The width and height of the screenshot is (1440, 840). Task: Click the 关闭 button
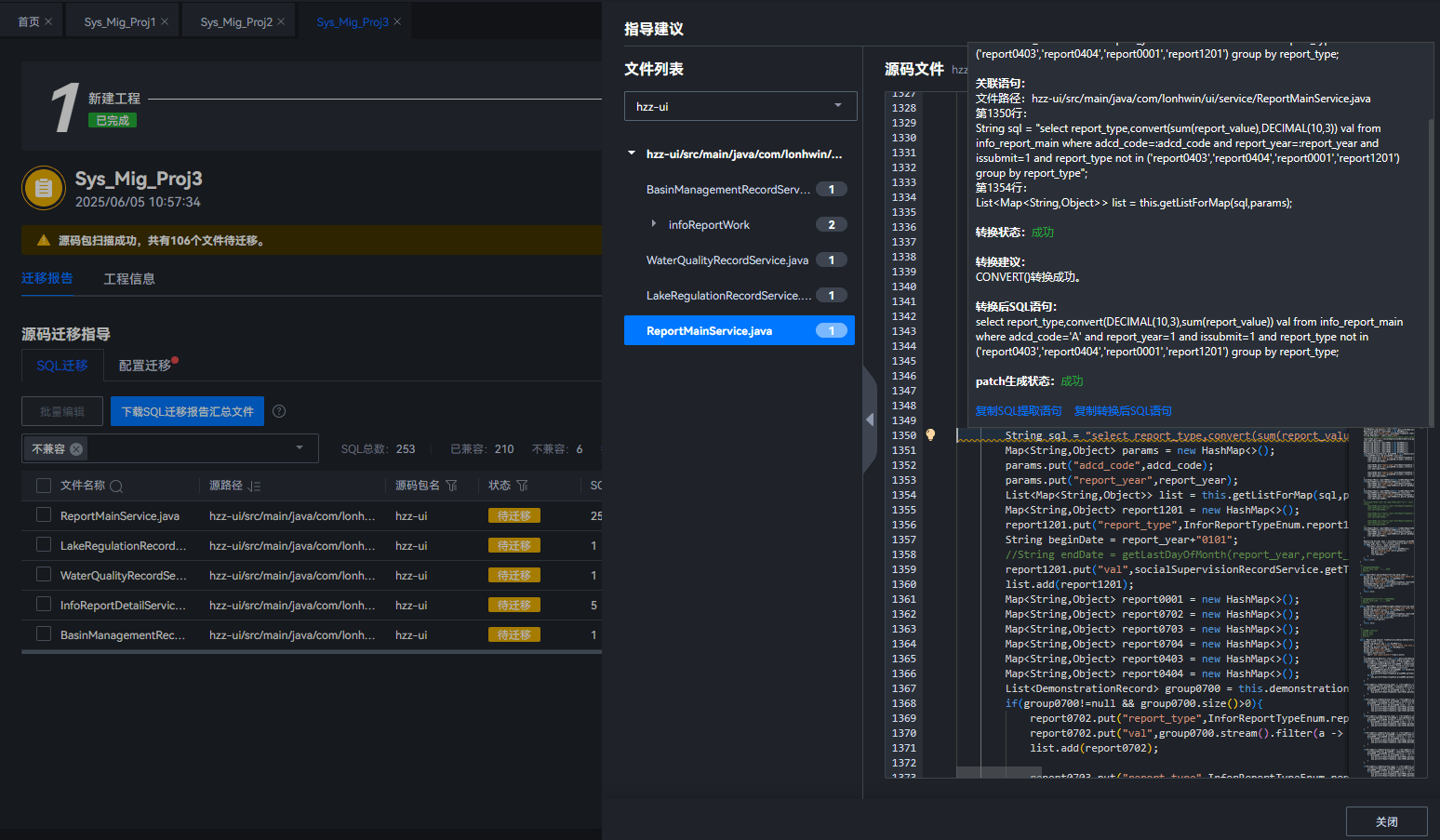1387,821
